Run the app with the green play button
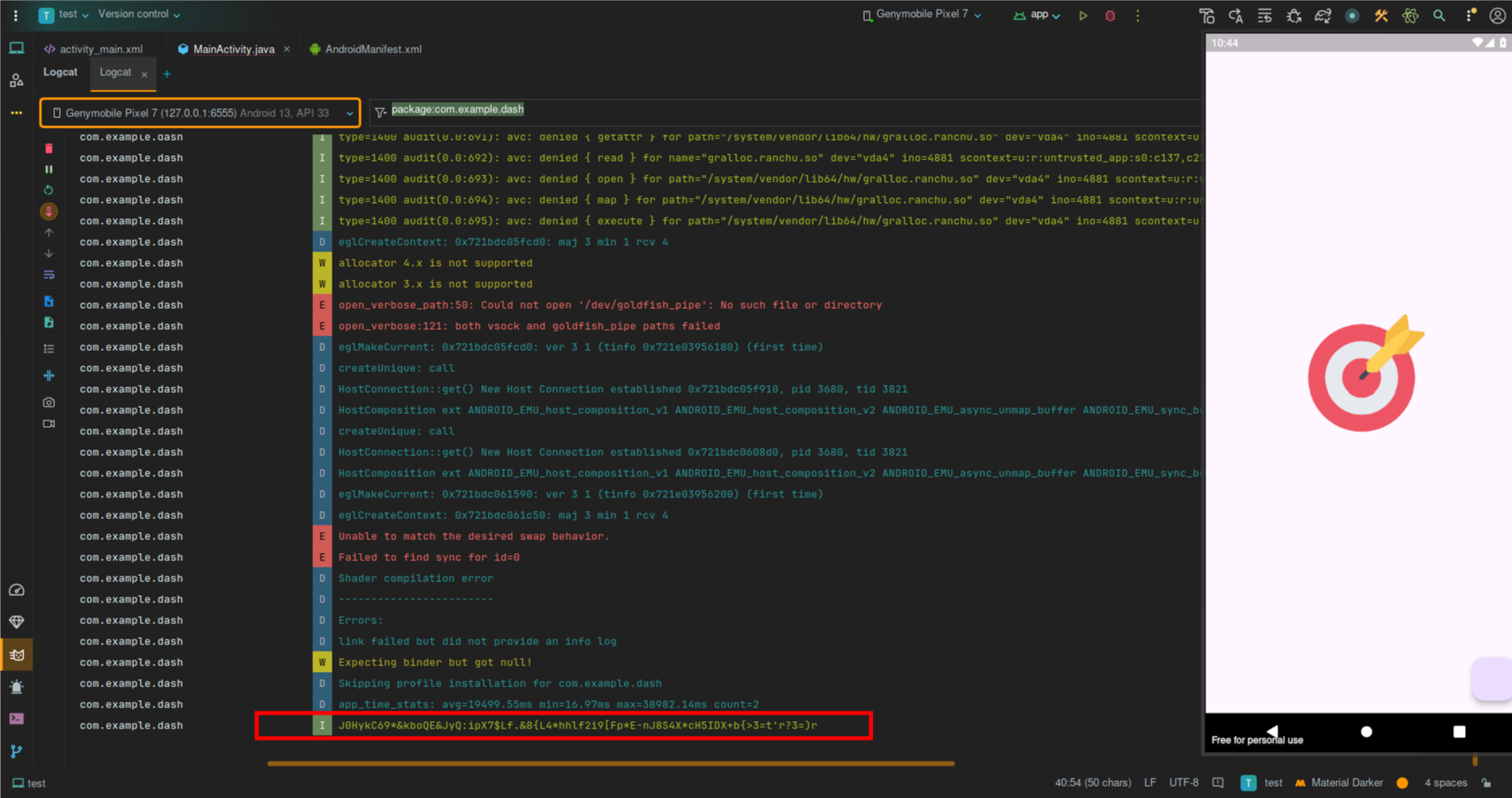The image size is (1512, 798). [1082, 15]
